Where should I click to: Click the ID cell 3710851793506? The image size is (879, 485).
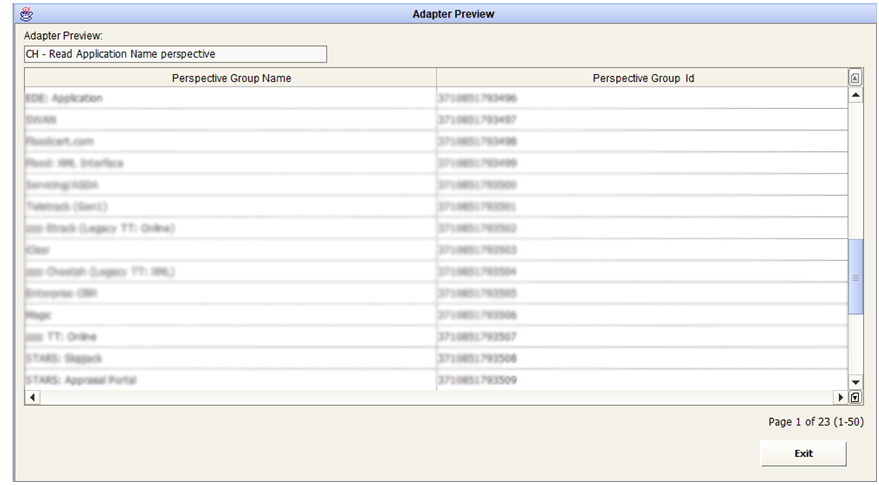point(642,315)
